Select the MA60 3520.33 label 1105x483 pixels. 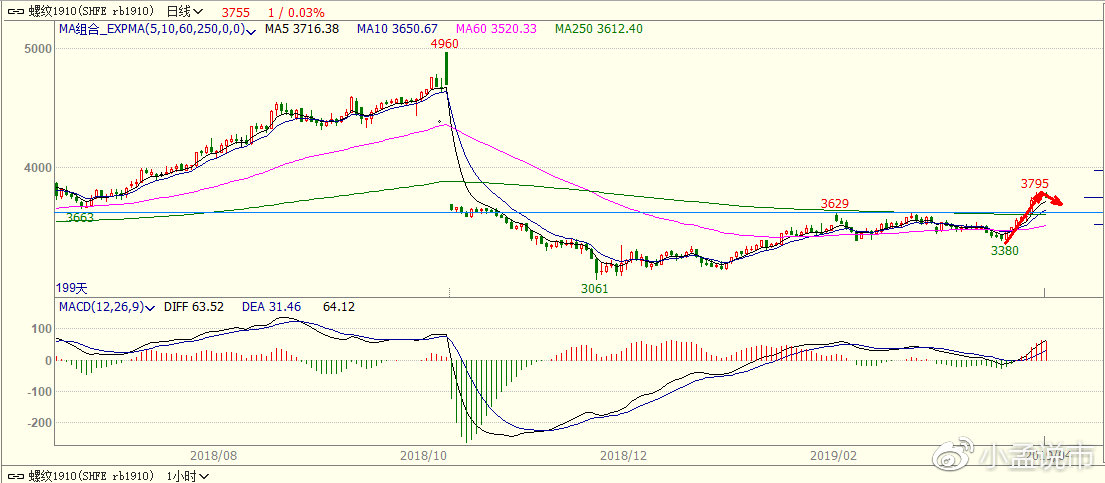pos(497,29)
